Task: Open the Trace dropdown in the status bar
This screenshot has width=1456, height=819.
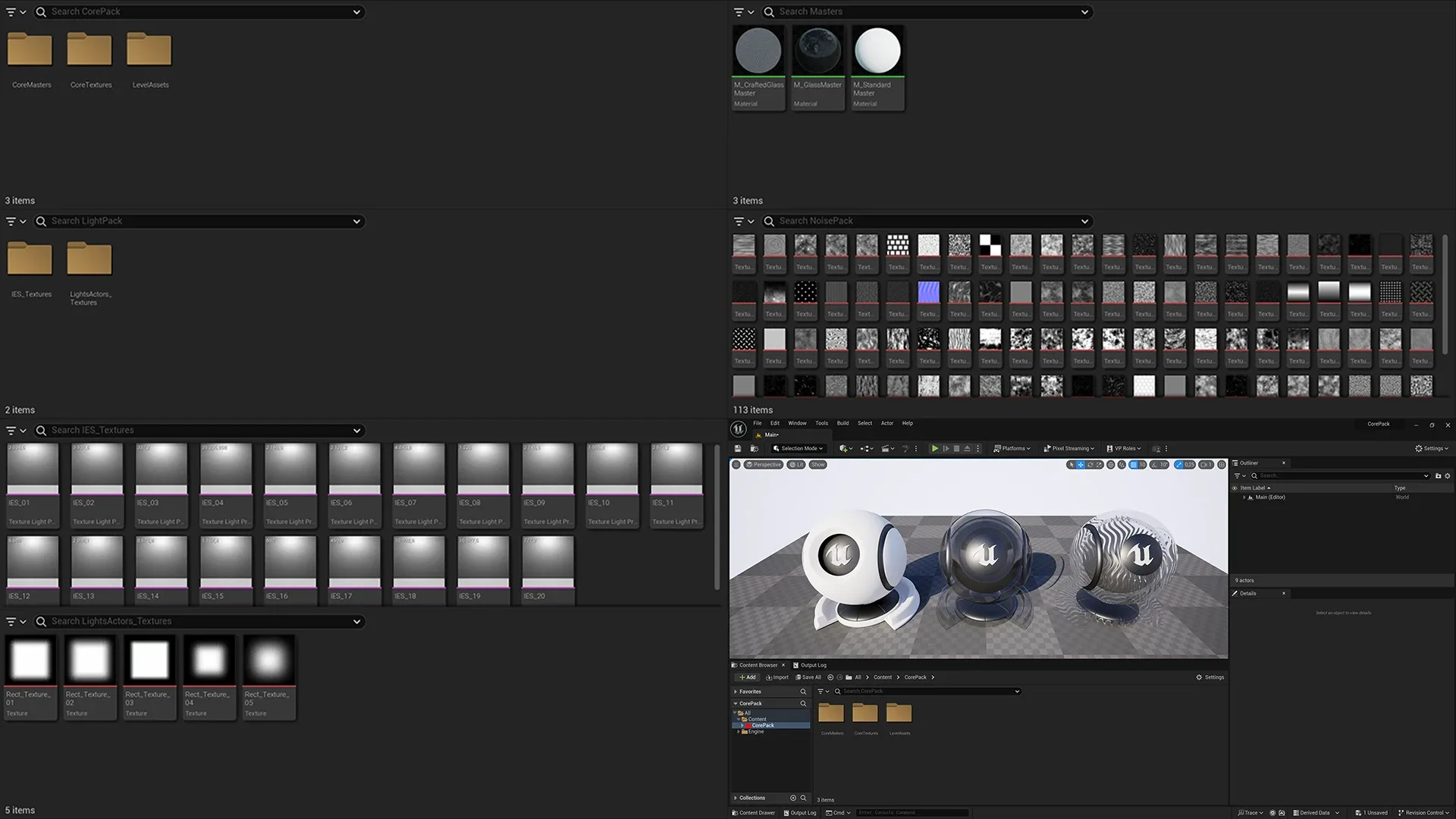Action: tap(1250, 813)
